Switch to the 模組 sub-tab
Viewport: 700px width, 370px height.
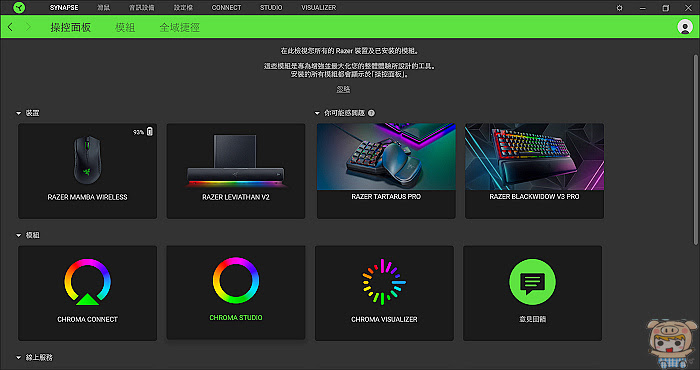click(125, 27)
